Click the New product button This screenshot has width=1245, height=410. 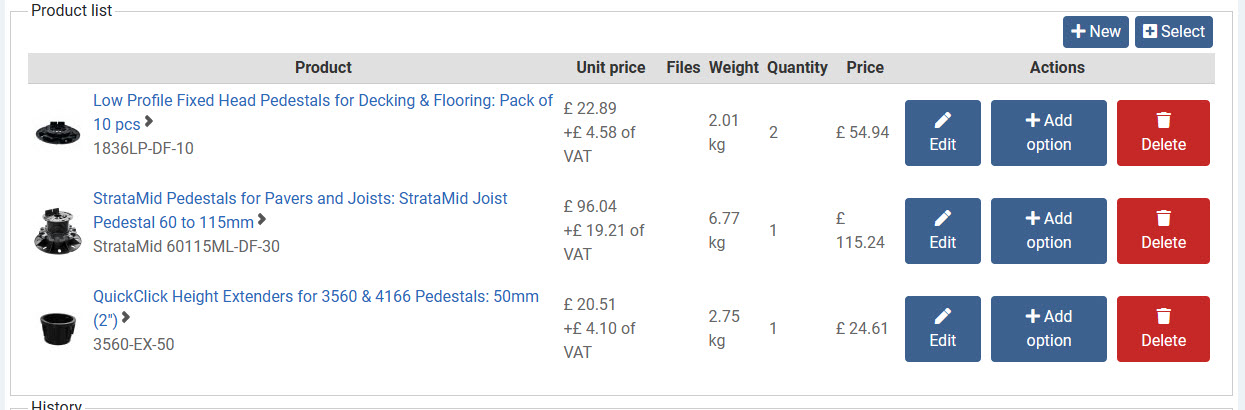(1095, 31)
